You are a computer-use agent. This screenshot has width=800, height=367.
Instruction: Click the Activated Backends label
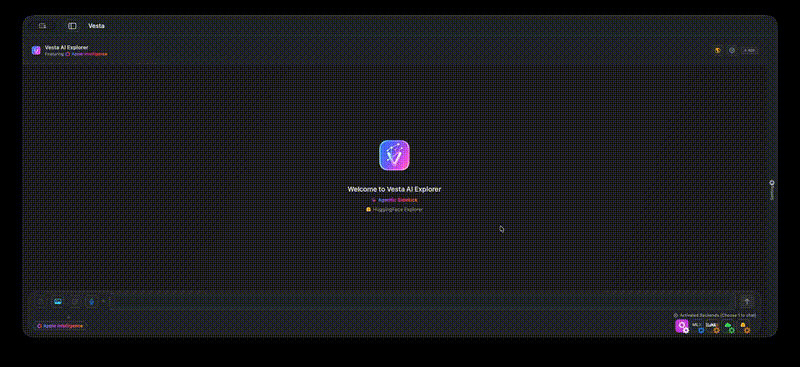click(715, 315)
